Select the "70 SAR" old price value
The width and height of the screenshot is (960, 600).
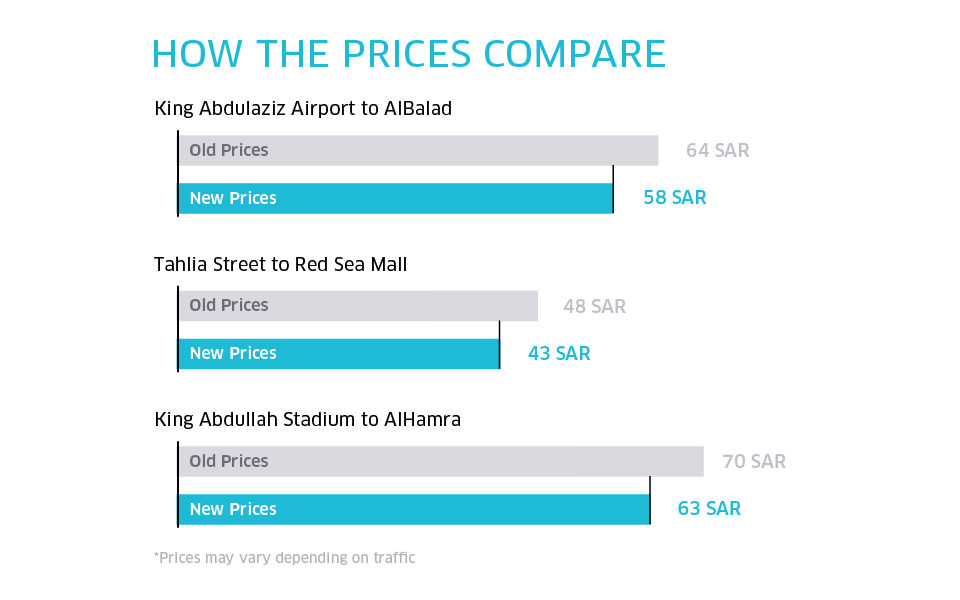pyautogui.click(x=754, y=461)
